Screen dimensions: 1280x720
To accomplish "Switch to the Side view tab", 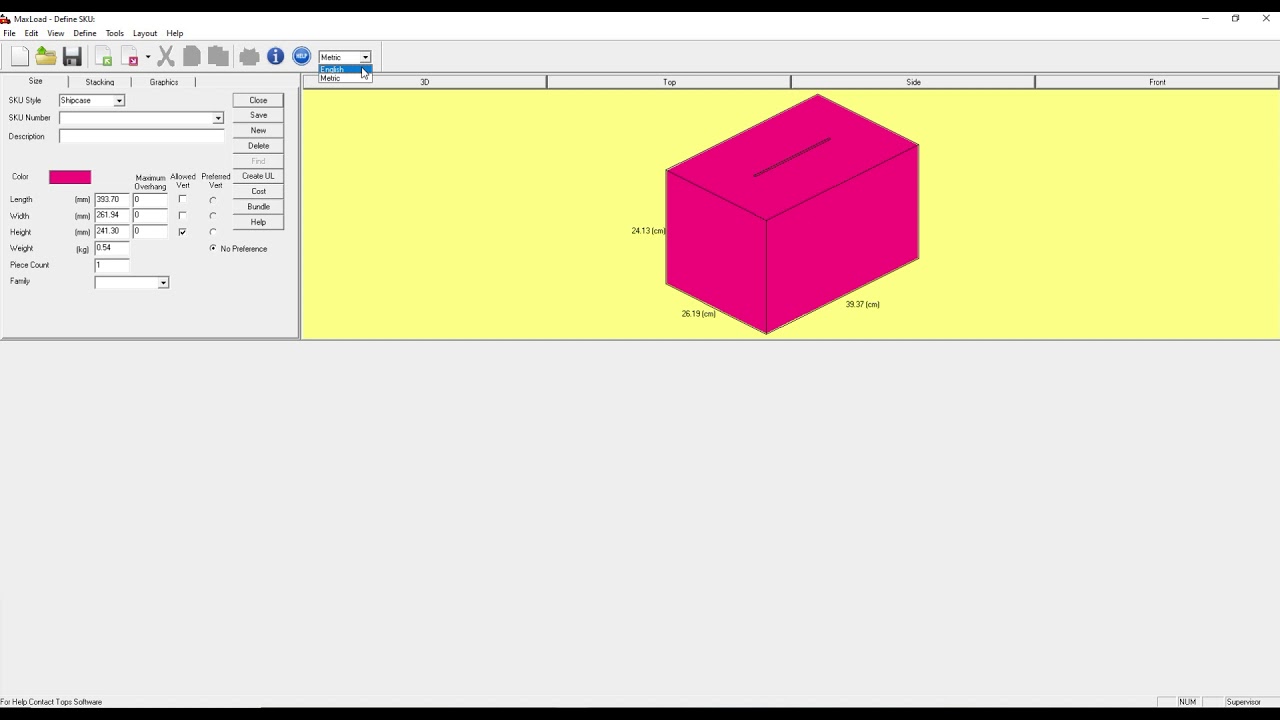I will coord(913,82).
